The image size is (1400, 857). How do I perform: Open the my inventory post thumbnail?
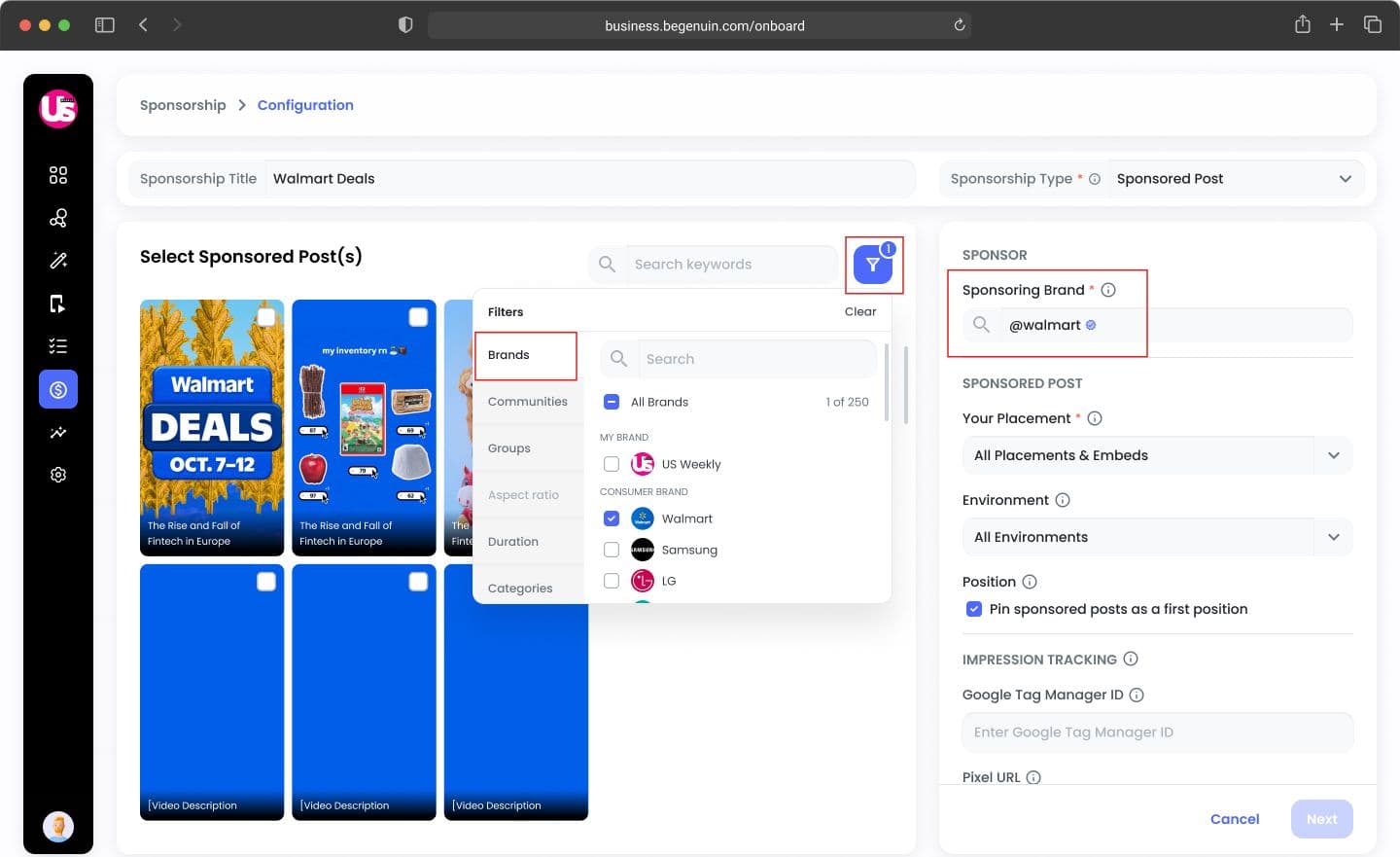click(x=364, y=428)
